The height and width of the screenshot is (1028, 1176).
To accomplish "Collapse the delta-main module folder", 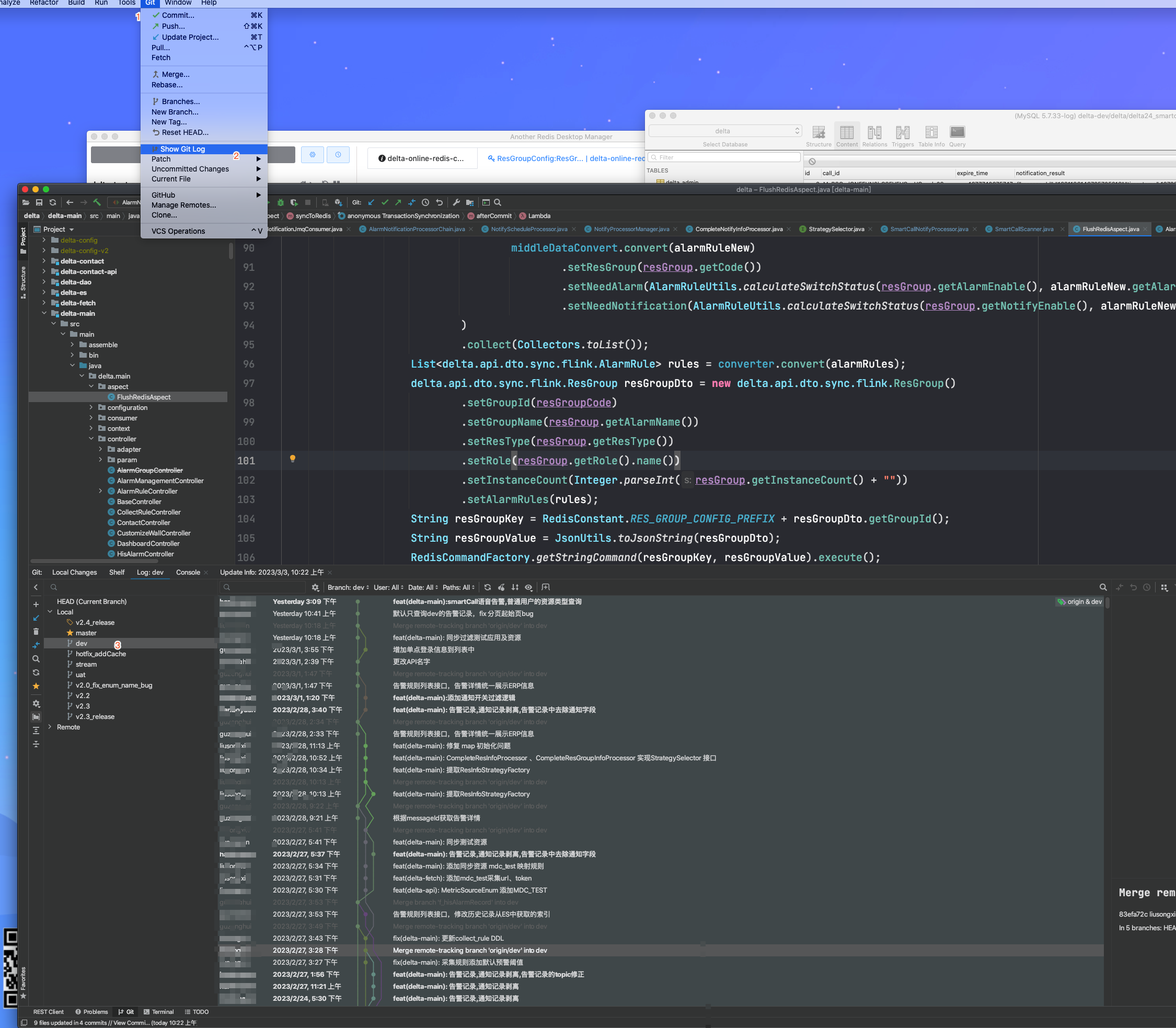I will pos(44,313).
